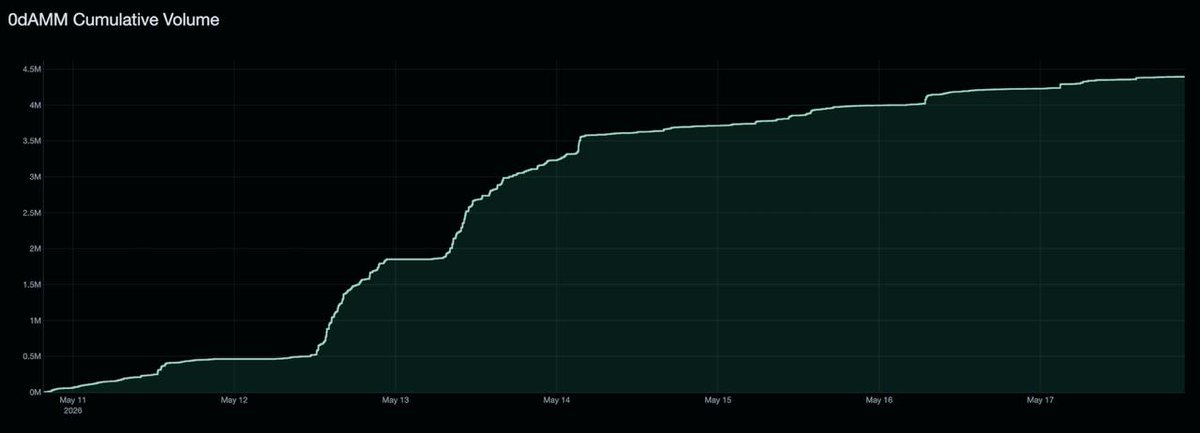Click the May 14 x-axis date label
Screen dimensions: 1200x433
558,401
